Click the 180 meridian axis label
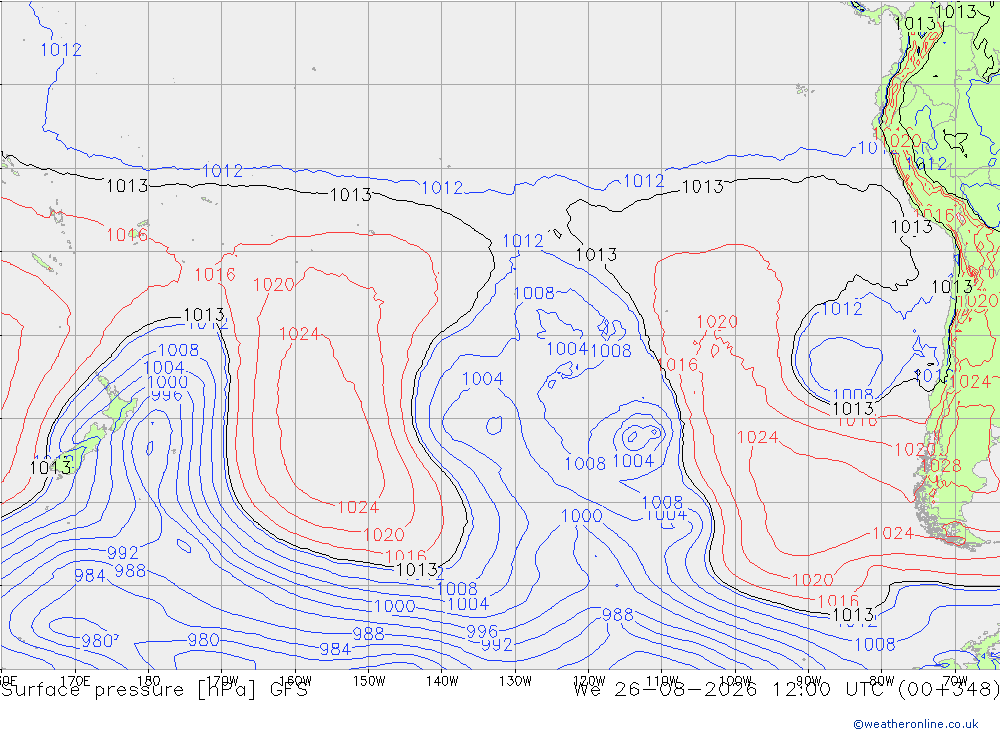Screen dimensions: 1000x733 (x=149, y=681)
